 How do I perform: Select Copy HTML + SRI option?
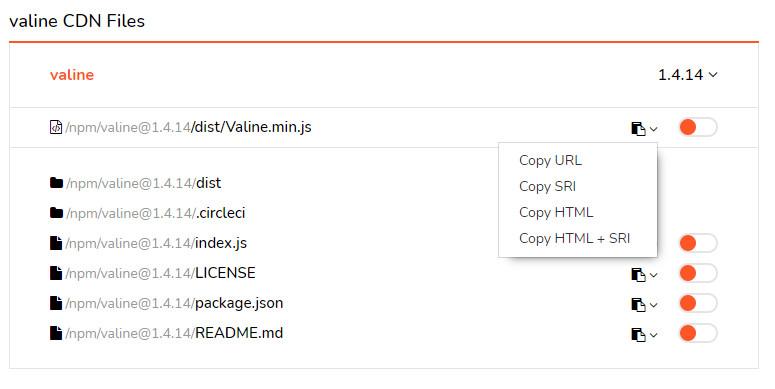(x=574, y=238)
